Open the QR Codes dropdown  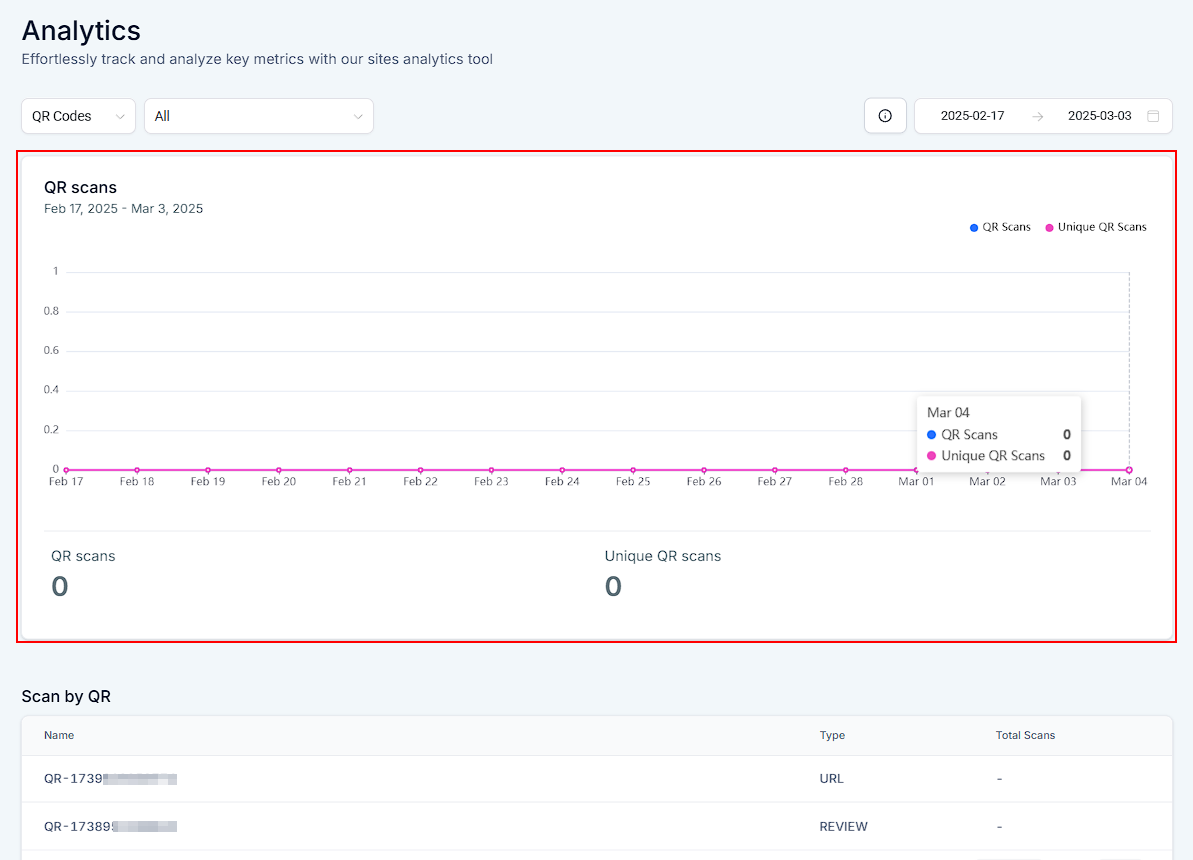[x=78, y=116]
